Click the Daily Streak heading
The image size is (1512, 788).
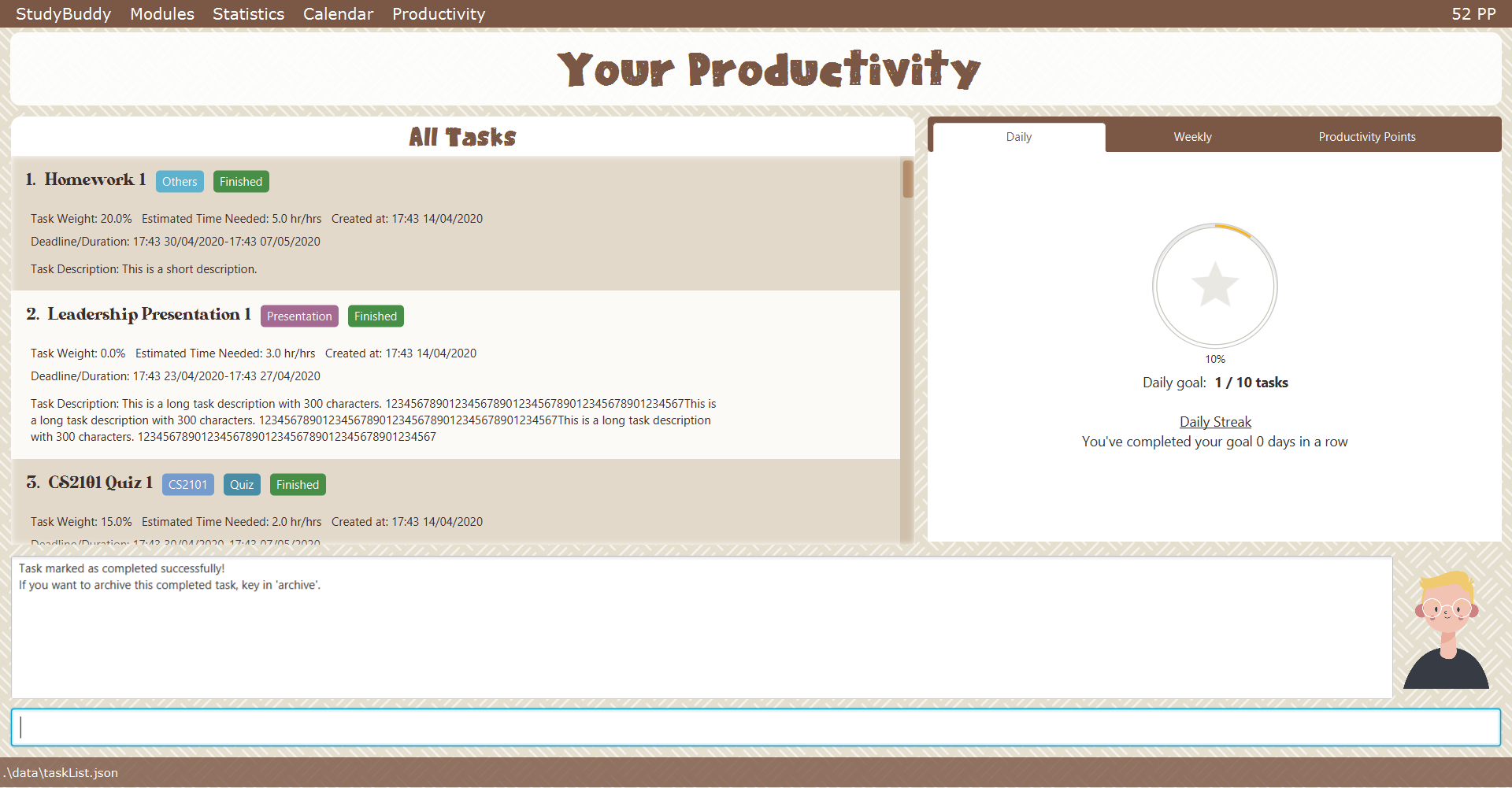1215,422
